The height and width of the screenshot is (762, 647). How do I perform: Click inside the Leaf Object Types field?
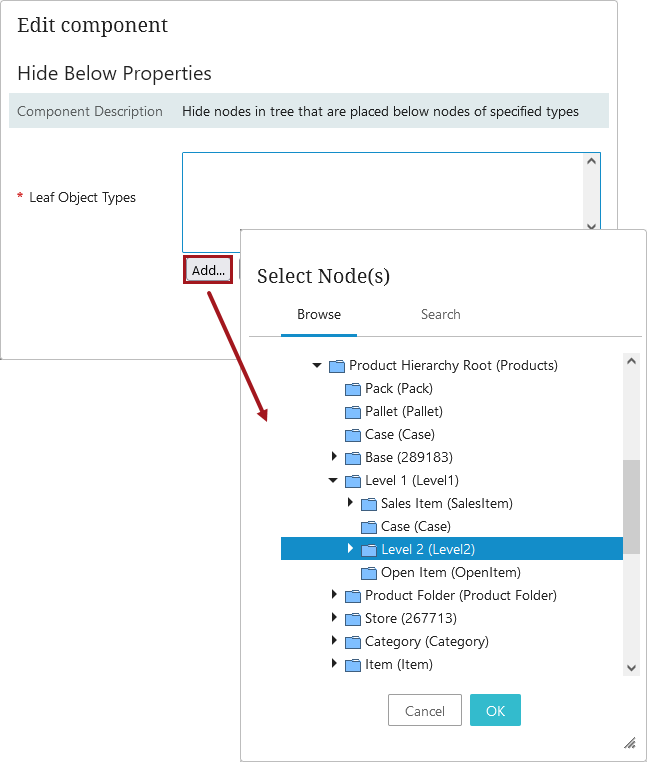[x=384, y=200]
